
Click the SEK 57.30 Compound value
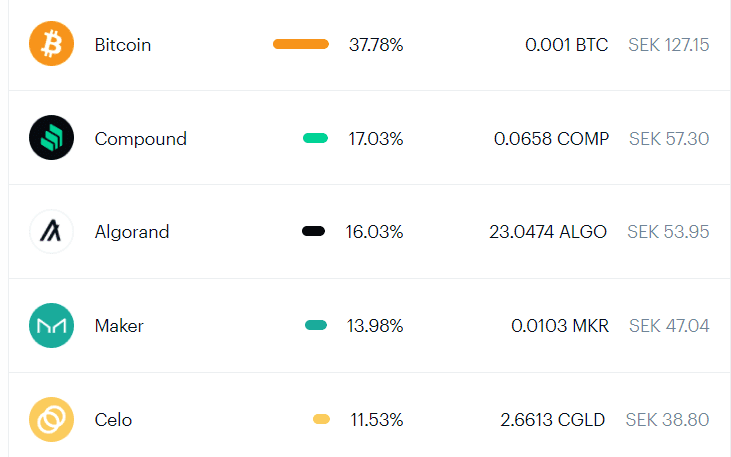[x=669, y=139]
